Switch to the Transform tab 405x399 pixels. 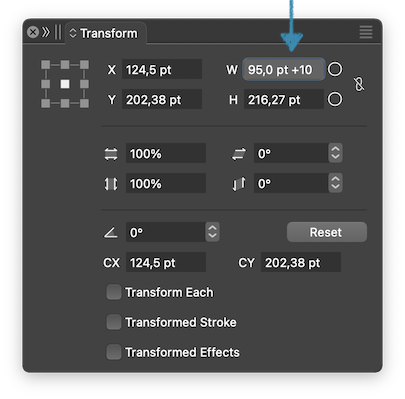click(x=104, y=33)
